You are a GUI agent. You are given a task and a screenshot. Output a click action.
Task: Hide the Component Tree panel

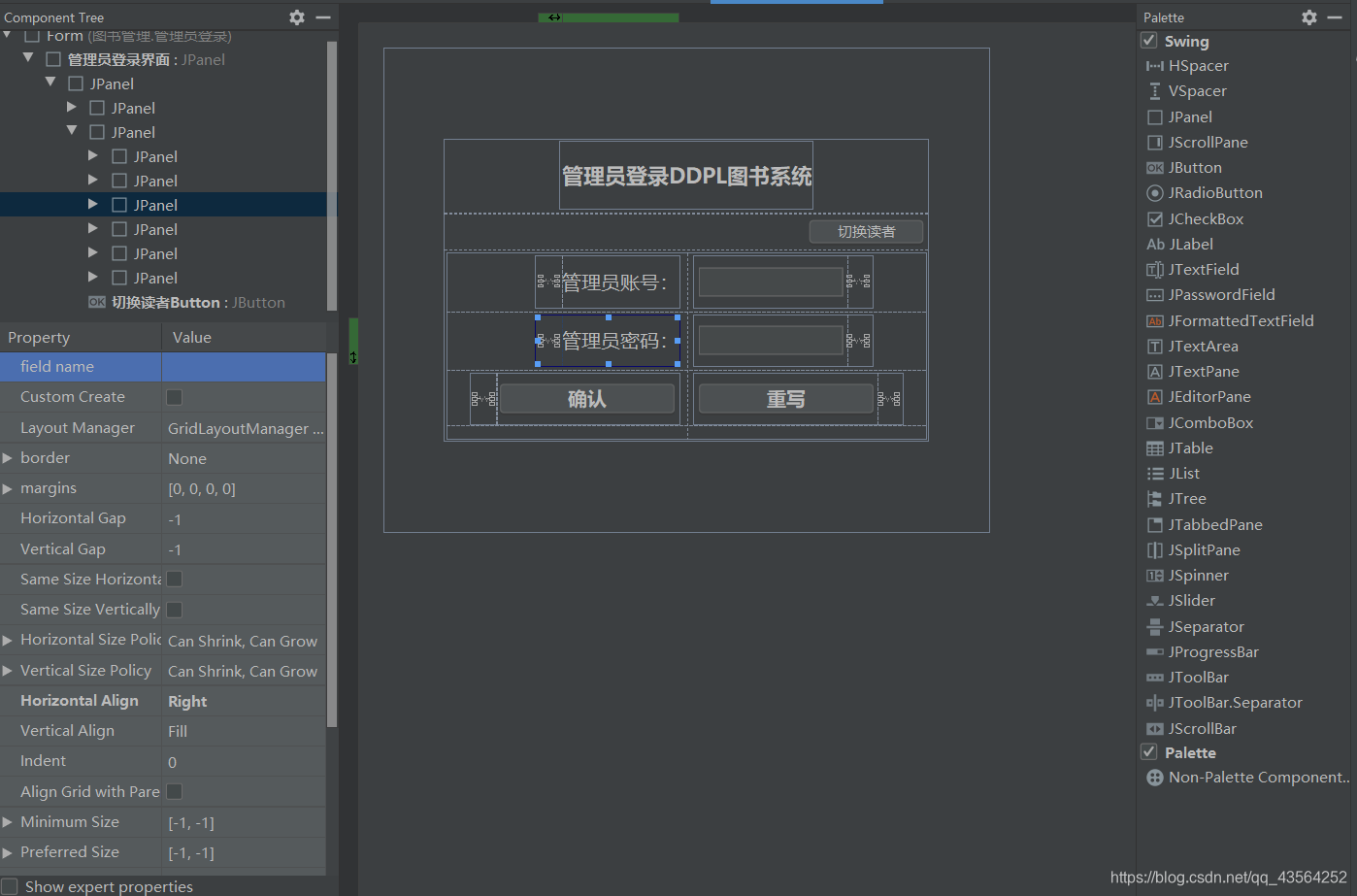[323, 17]
